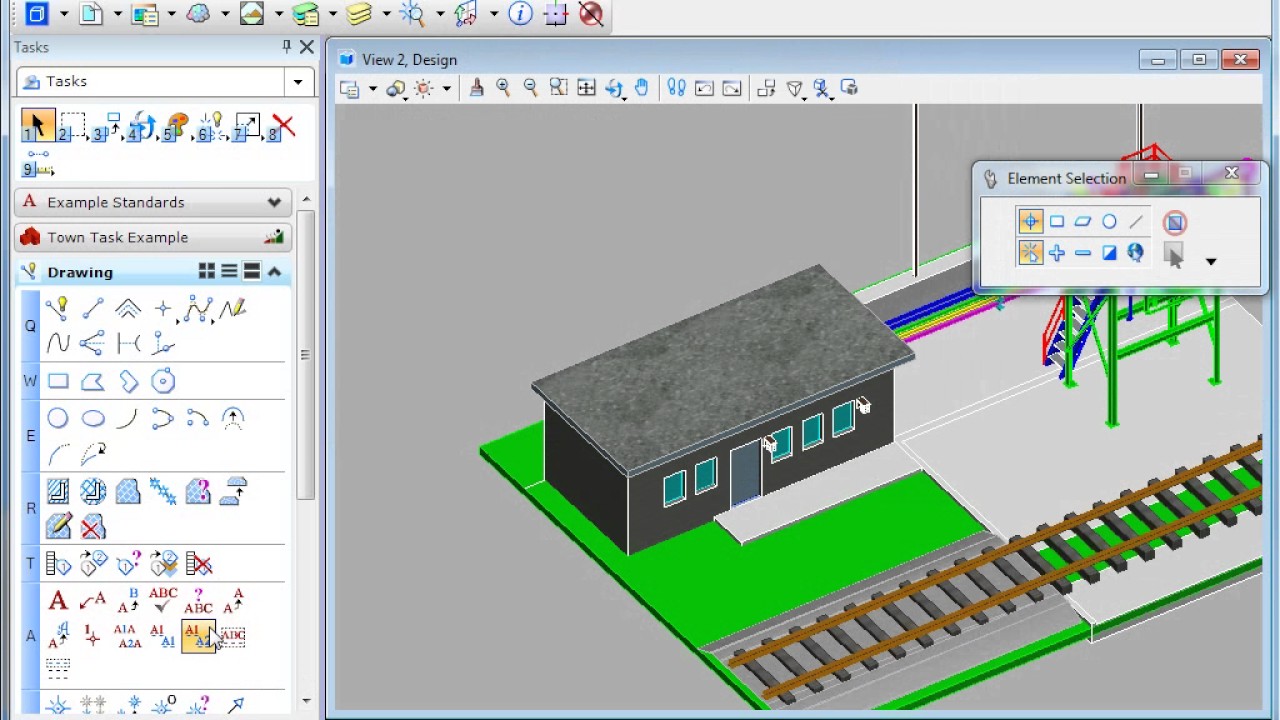1280x720 pixels.
Task: Open dropdown arrow beside the yellow layers icon
Action: (x=386, y=14)
